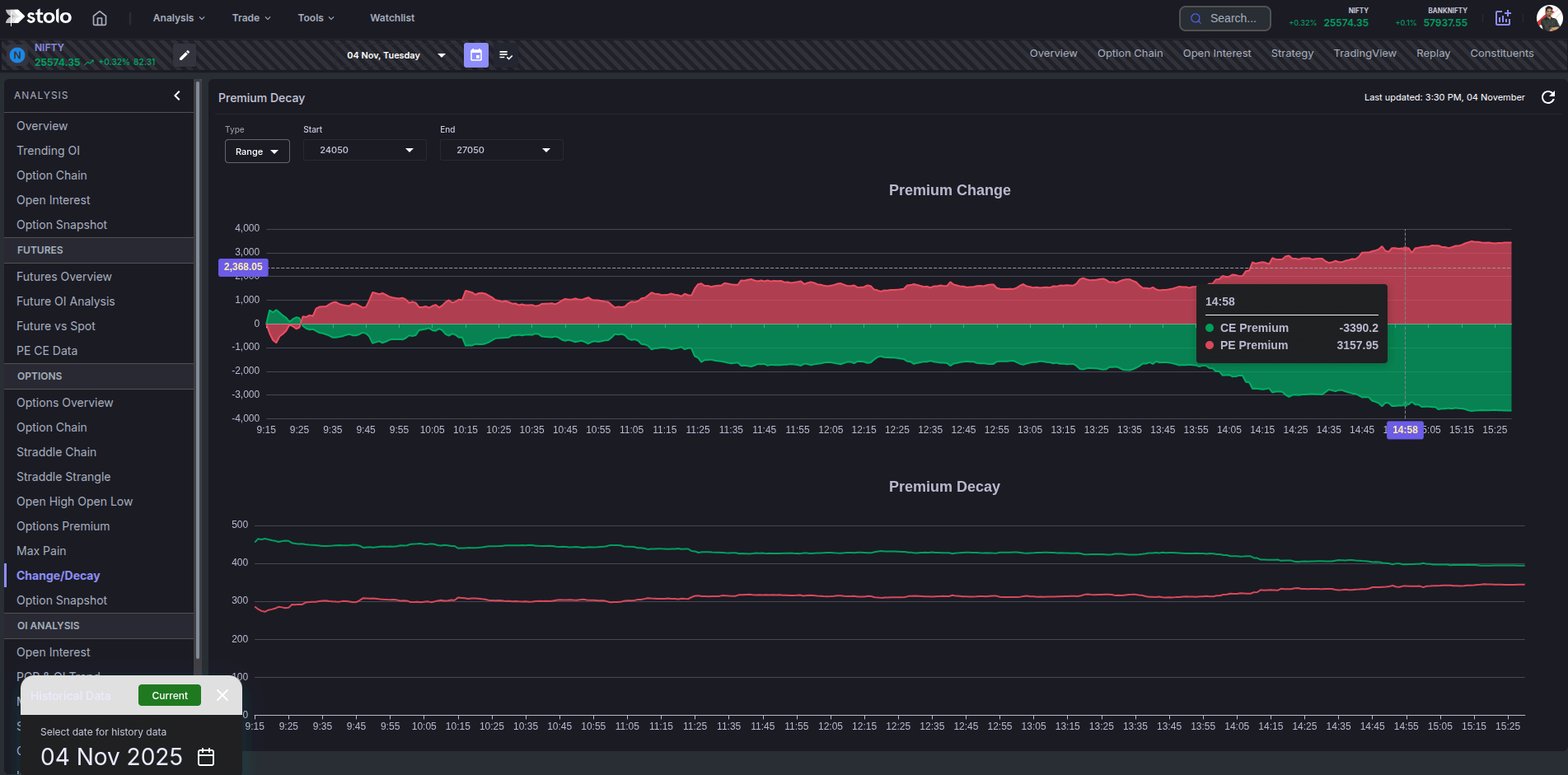Click the calendar icon beside 04 Nov 2025
The height and width of the screenshot is (775, 1568).
[x=205, y=756]
